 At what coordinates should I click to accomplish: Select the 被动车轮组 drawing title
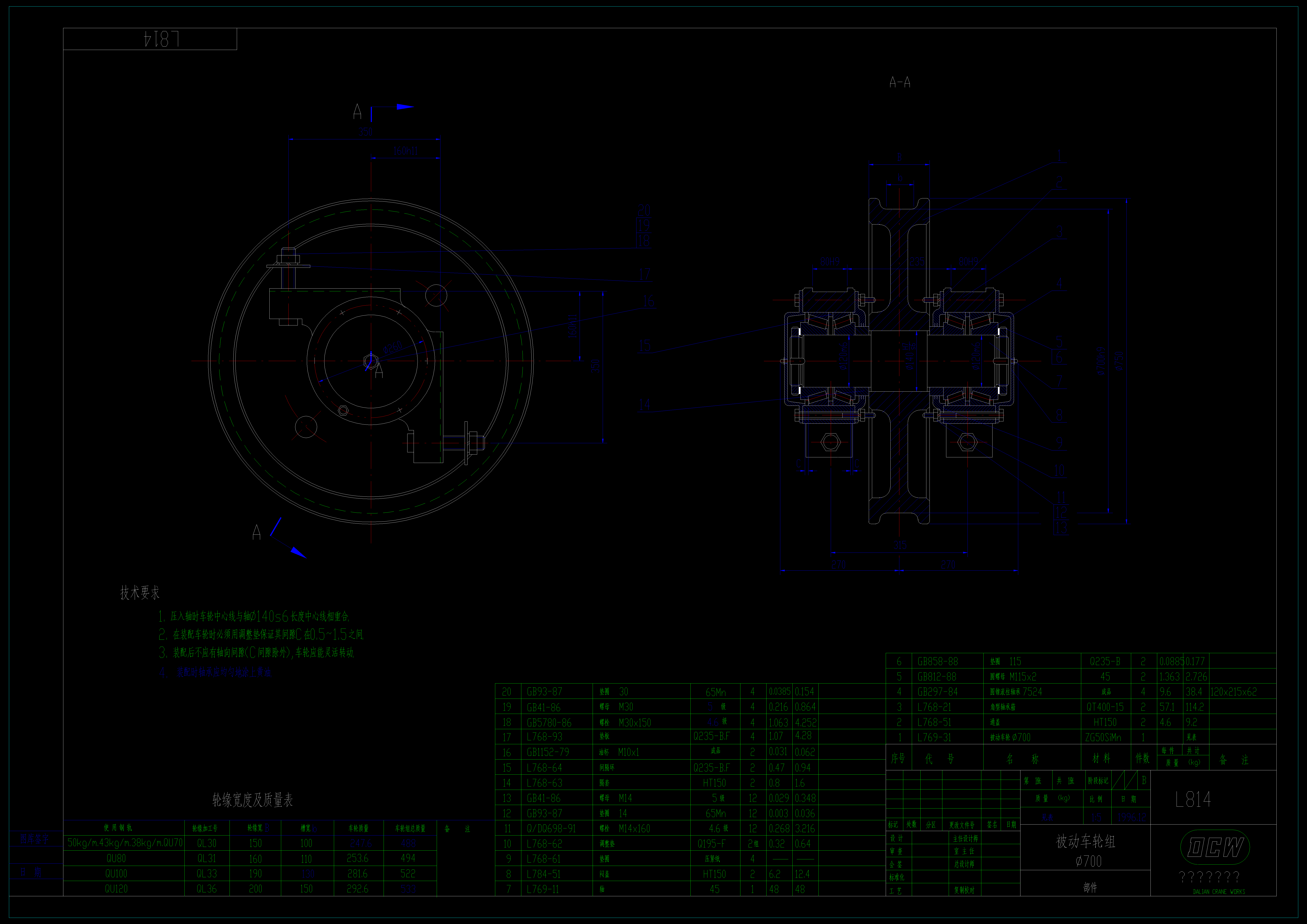tap(1085, 841)
